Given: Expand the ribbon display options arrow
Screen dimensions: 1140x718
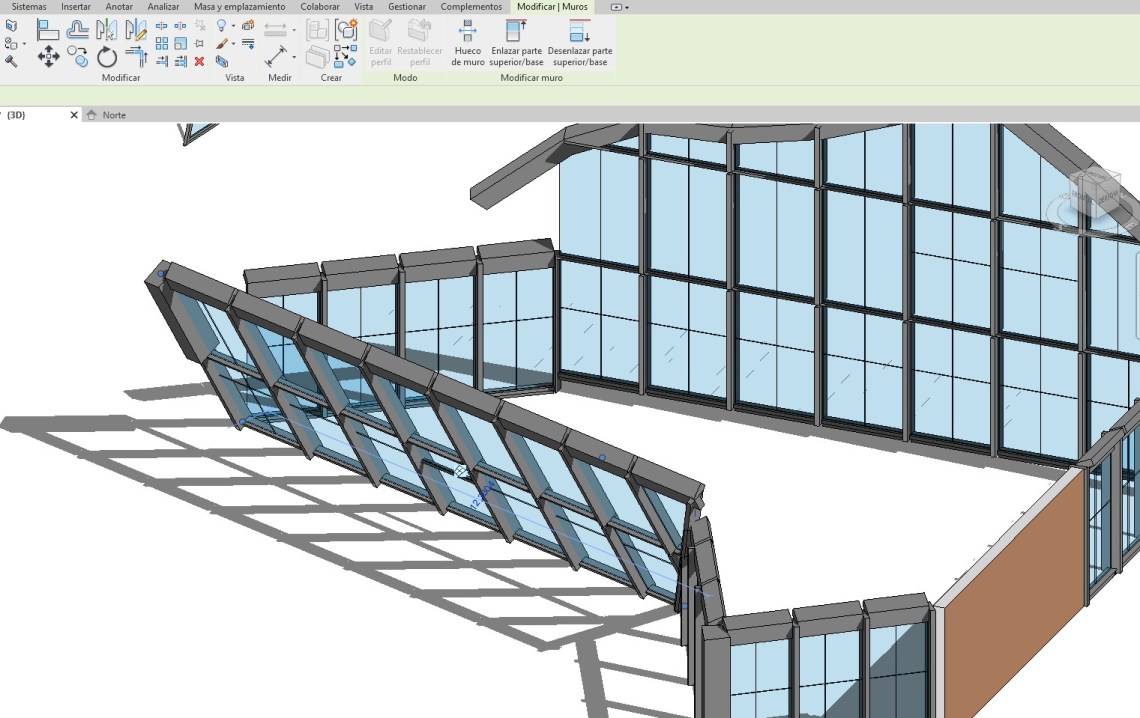Looking at the screenshot, I should point(627,7).
